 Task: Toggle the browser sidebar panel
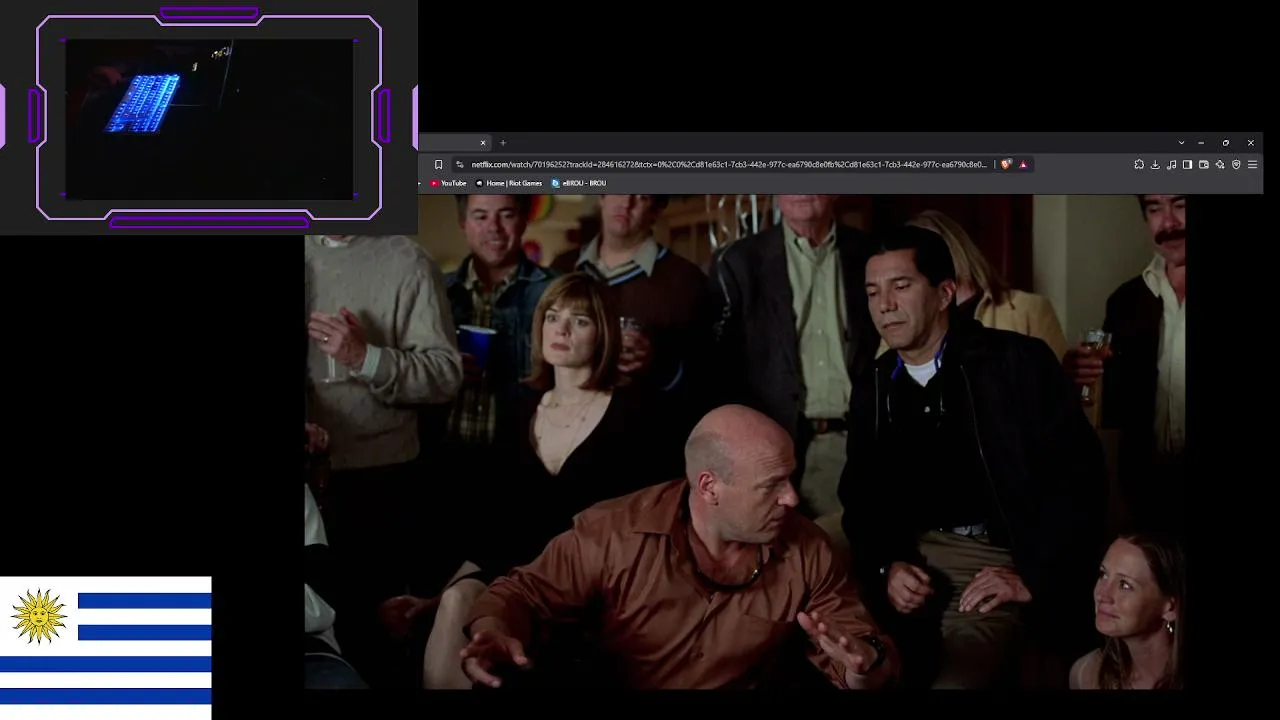[1187, 165]
